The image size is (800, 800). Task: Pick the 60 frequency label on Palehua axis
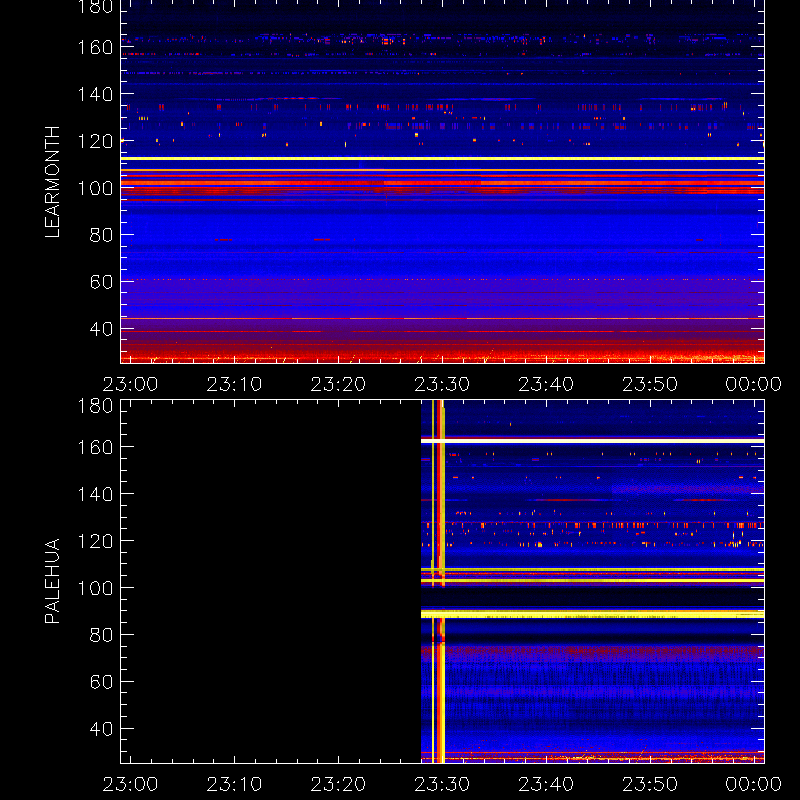(101, 682)
